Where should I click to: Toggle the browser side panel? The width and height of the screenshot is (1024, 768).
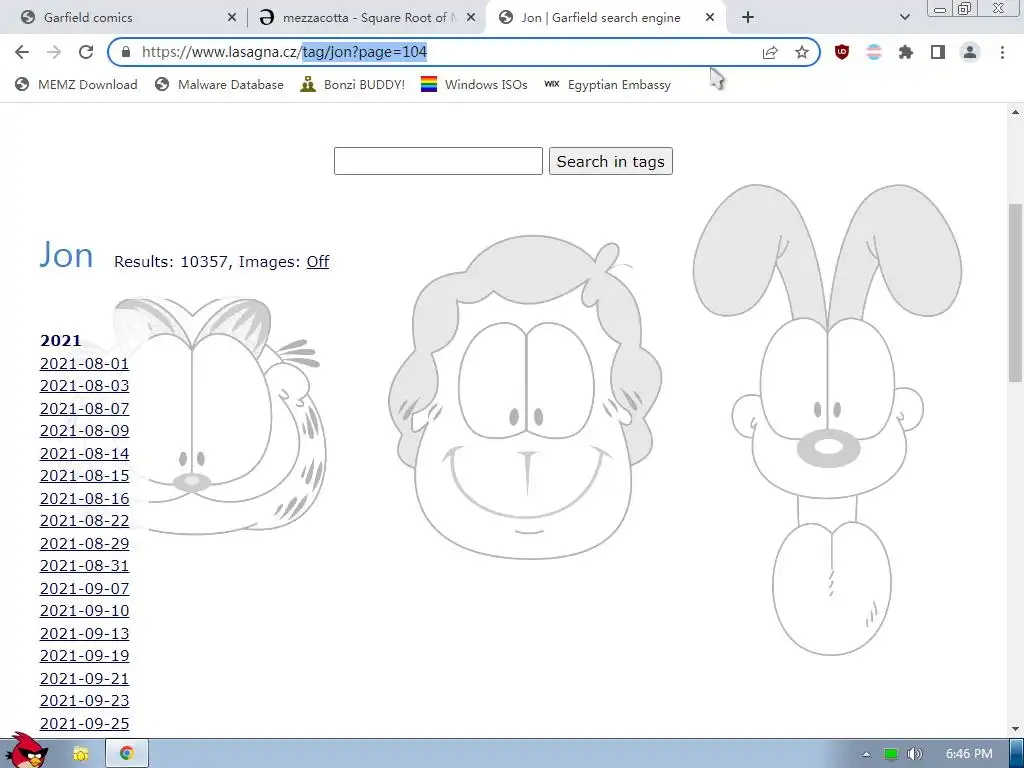938,52
